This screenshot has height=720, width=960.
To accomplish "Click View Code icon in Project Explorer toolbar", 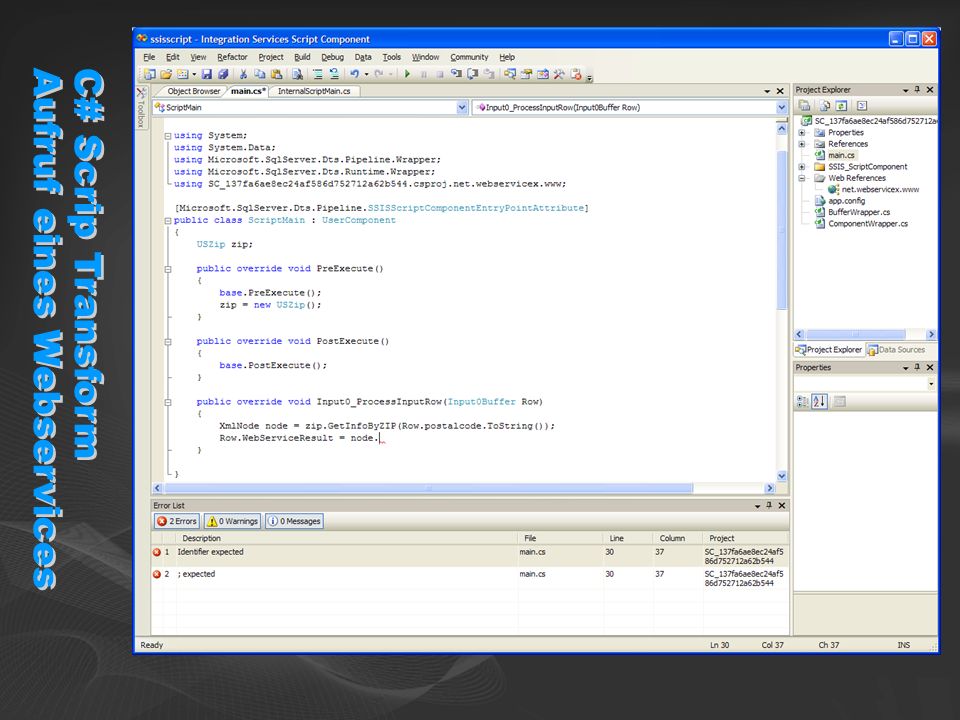I will tap(861, 105).
